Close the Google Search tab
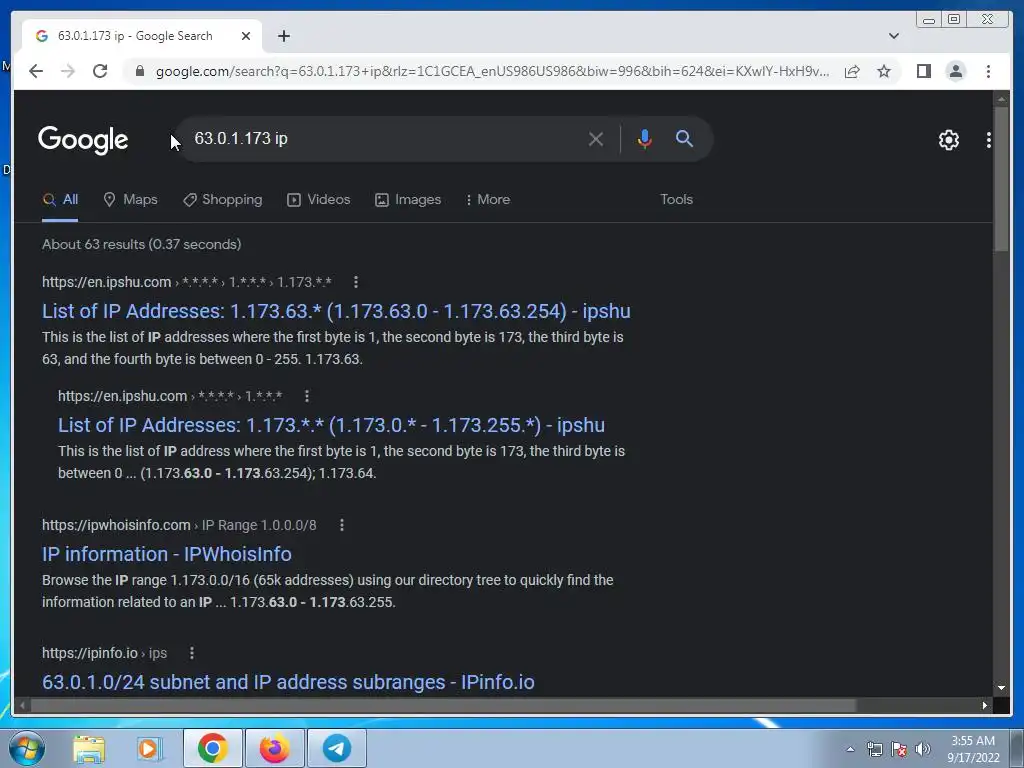Screen dimensions: 1024x768 tap(246, 36)
